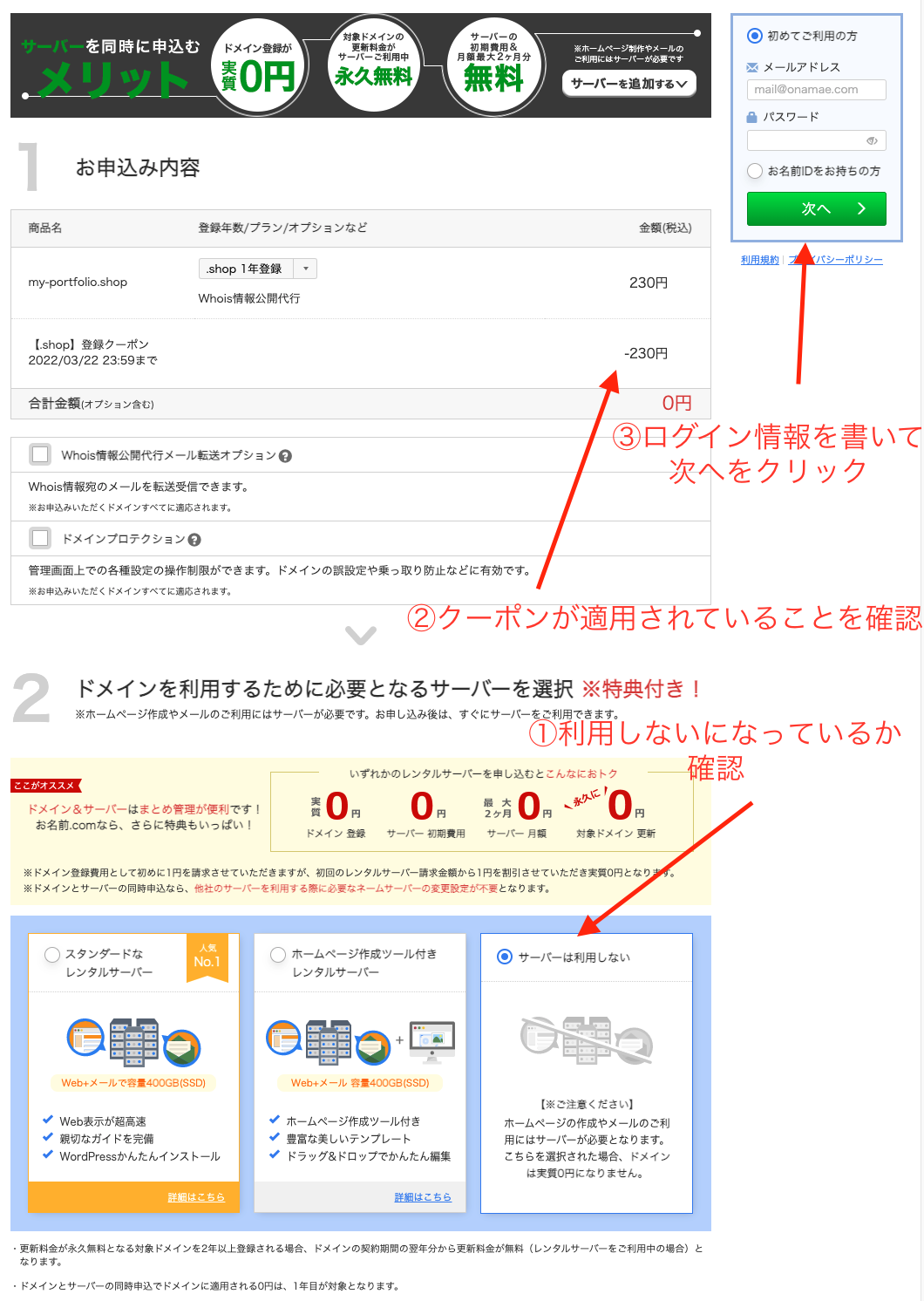Screen dimensions: 924x1301
Task: Enable the ドメインプロテクション checkbox
Action: pos(39,538)
